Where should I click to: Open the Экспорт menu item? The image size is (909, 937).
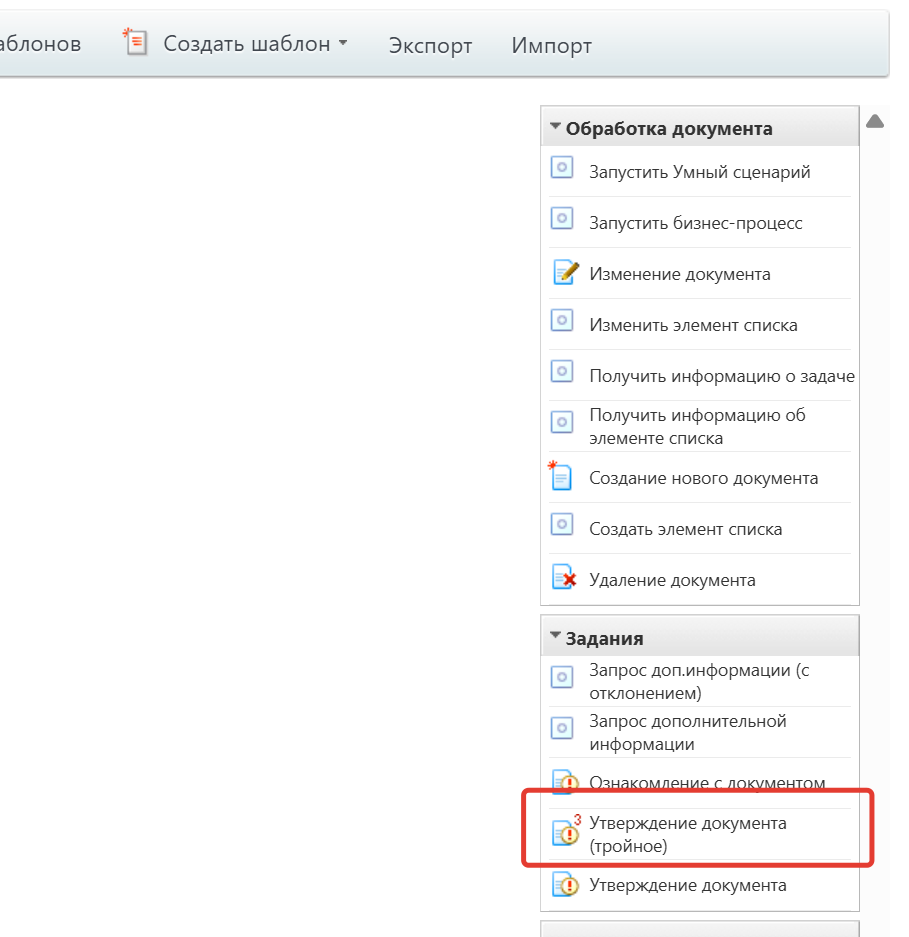(430, 45)
